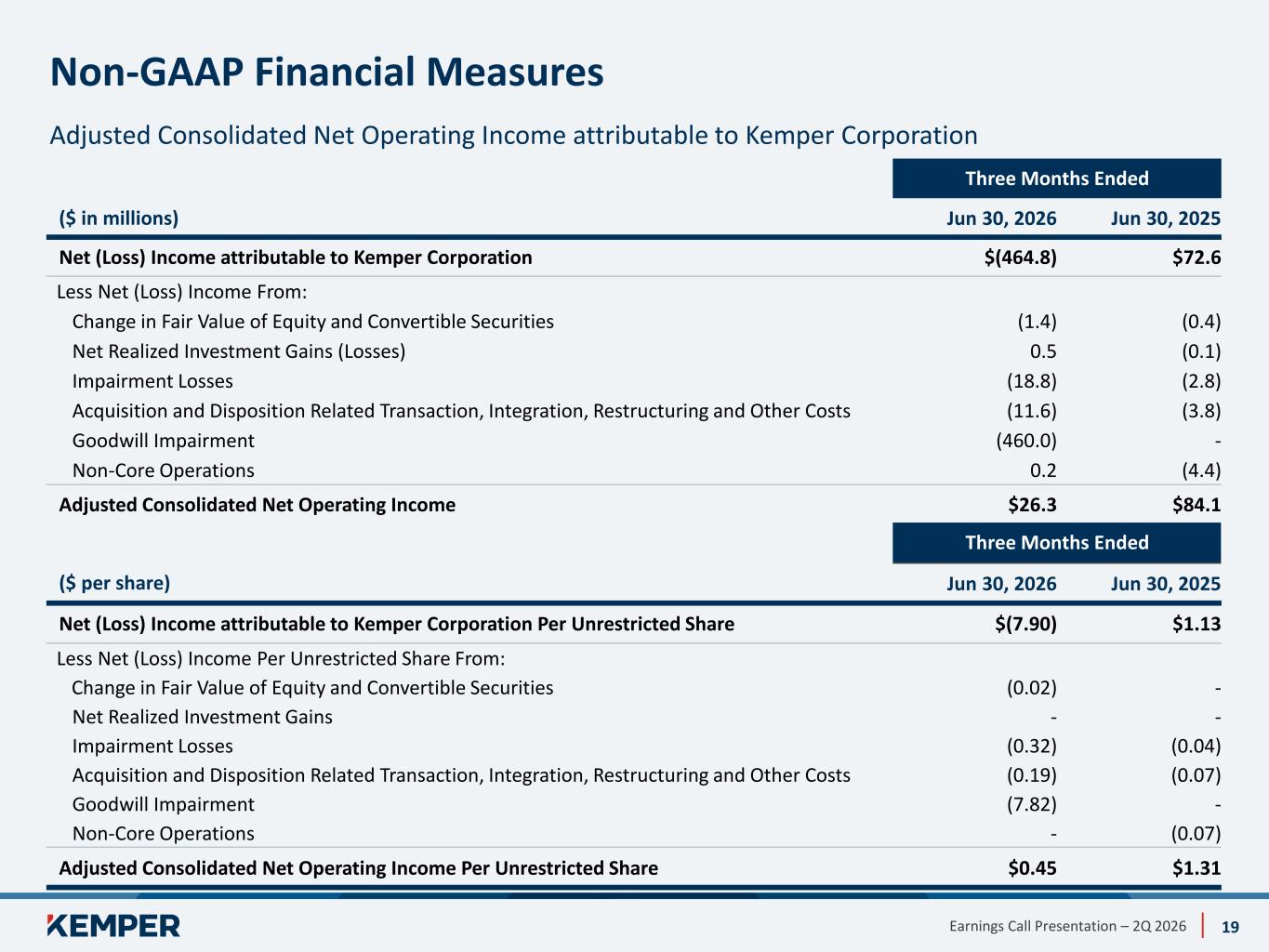Click 'Jun 30, 2025' column header in millions table
Screen dimensions: 1269x952
pyautogui.click(x=1165, y=218)
